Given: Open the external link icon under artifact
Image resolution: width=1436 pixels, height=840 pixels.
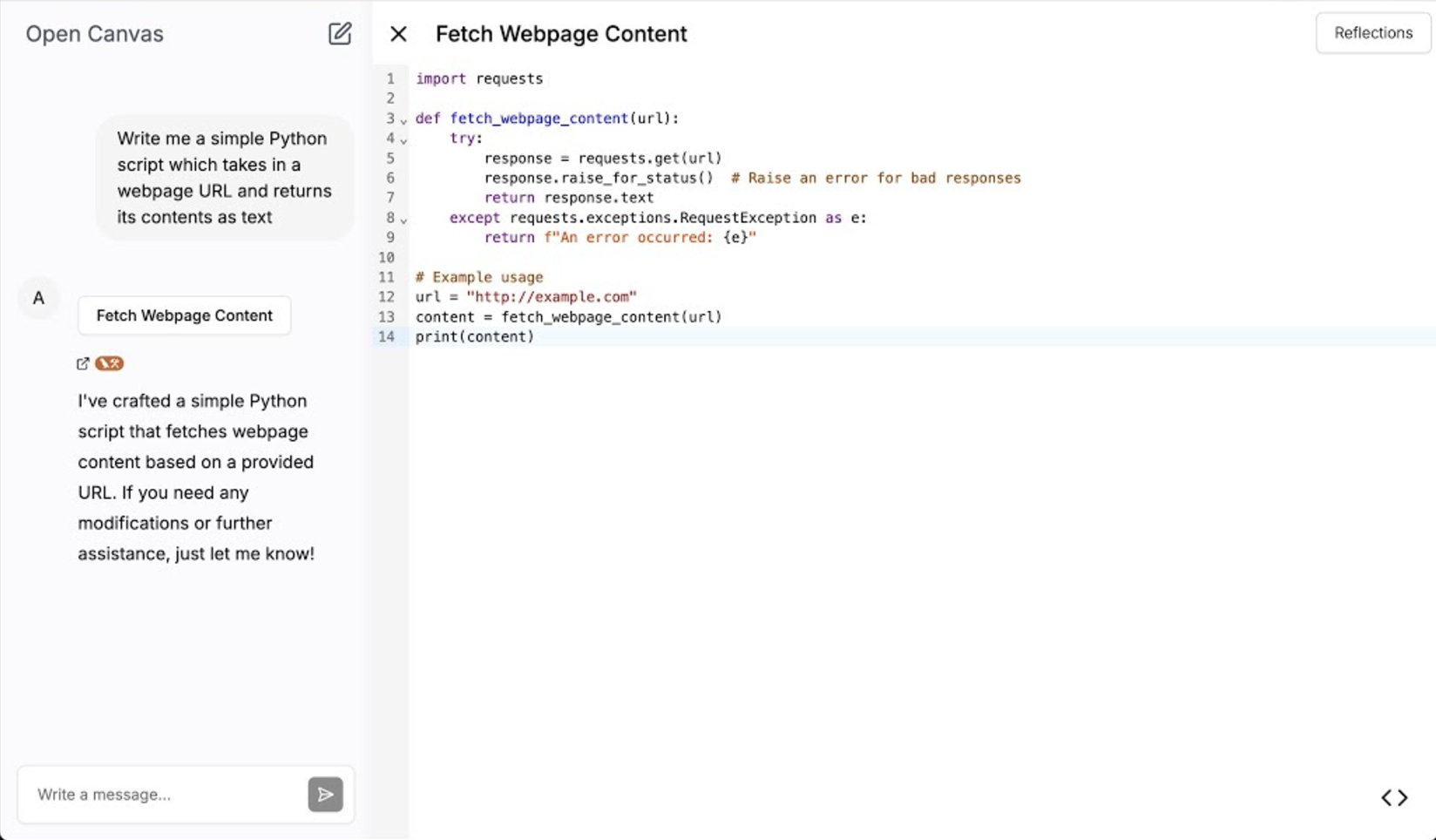Looking at the screenshot, I should 83,363.
